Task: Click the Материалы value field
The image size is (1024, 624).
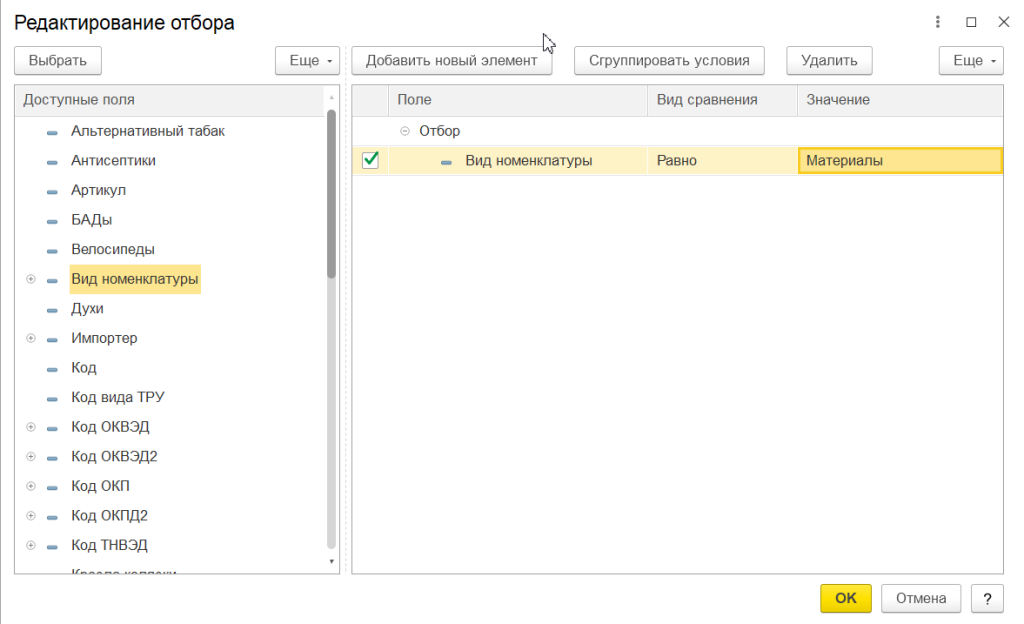Action: click(899, 161)
